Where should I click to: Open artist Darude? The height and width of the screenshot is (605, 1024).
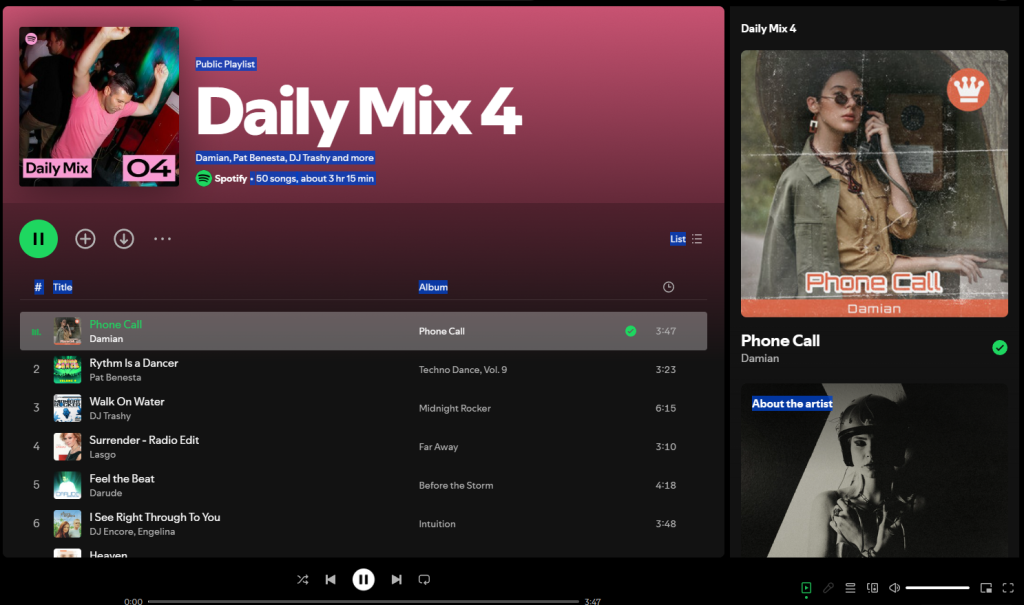tap(106, 493)
